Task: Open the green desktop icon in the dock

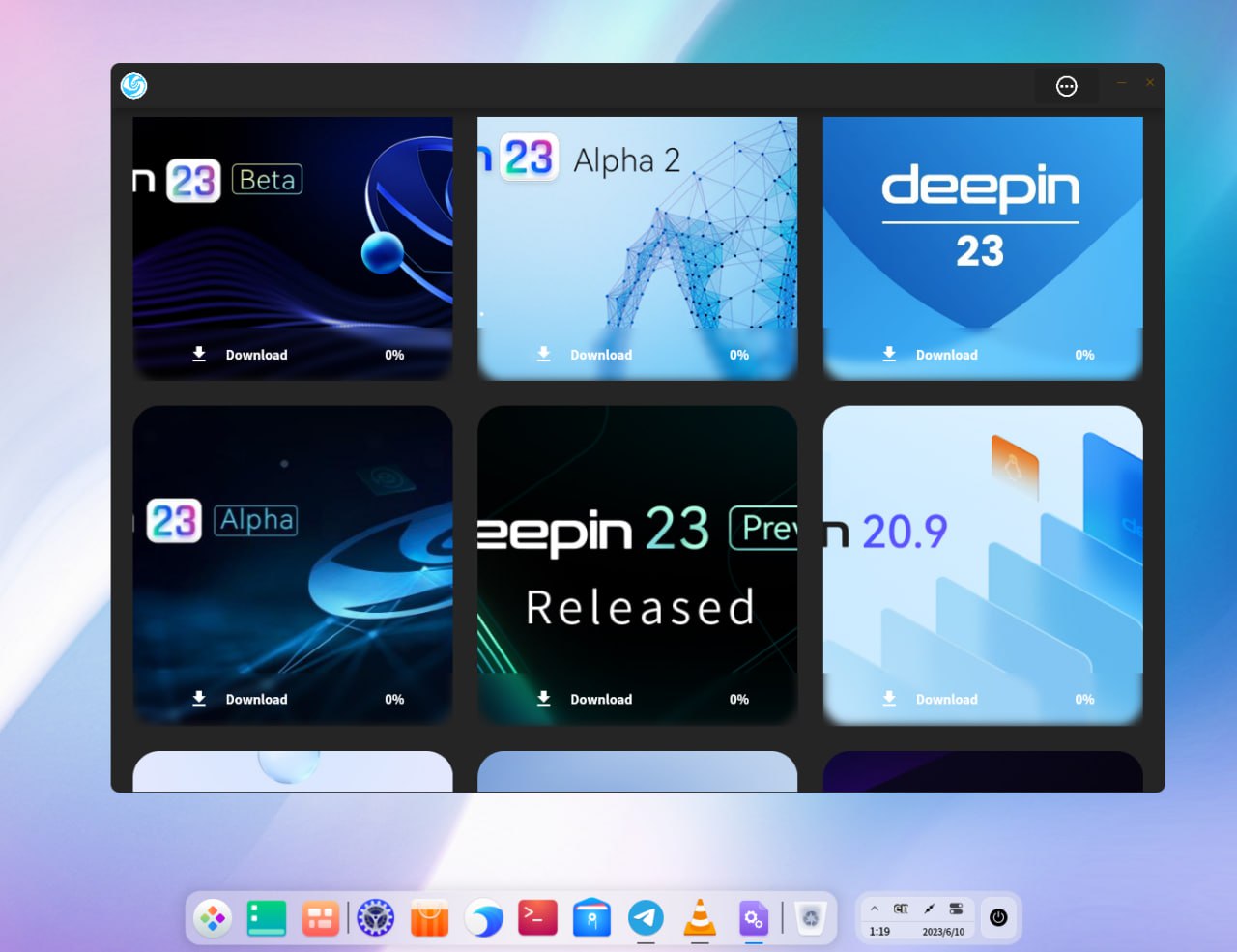Action: [267, 917]
